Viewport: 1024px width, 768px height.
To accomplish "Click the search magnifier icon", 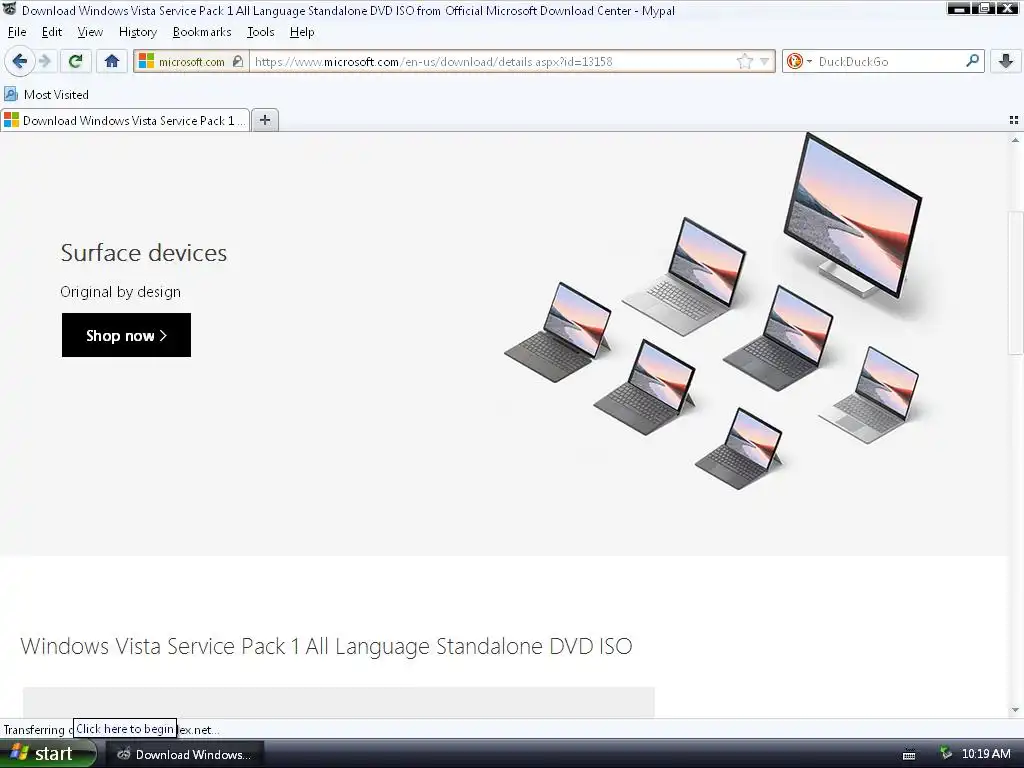I will pyautogui.click(x=972, y=61).
